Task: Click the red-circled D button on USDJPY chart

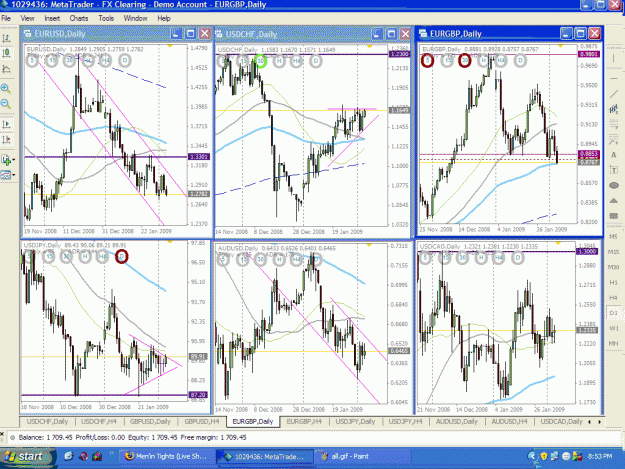Action: click(122, 256)
